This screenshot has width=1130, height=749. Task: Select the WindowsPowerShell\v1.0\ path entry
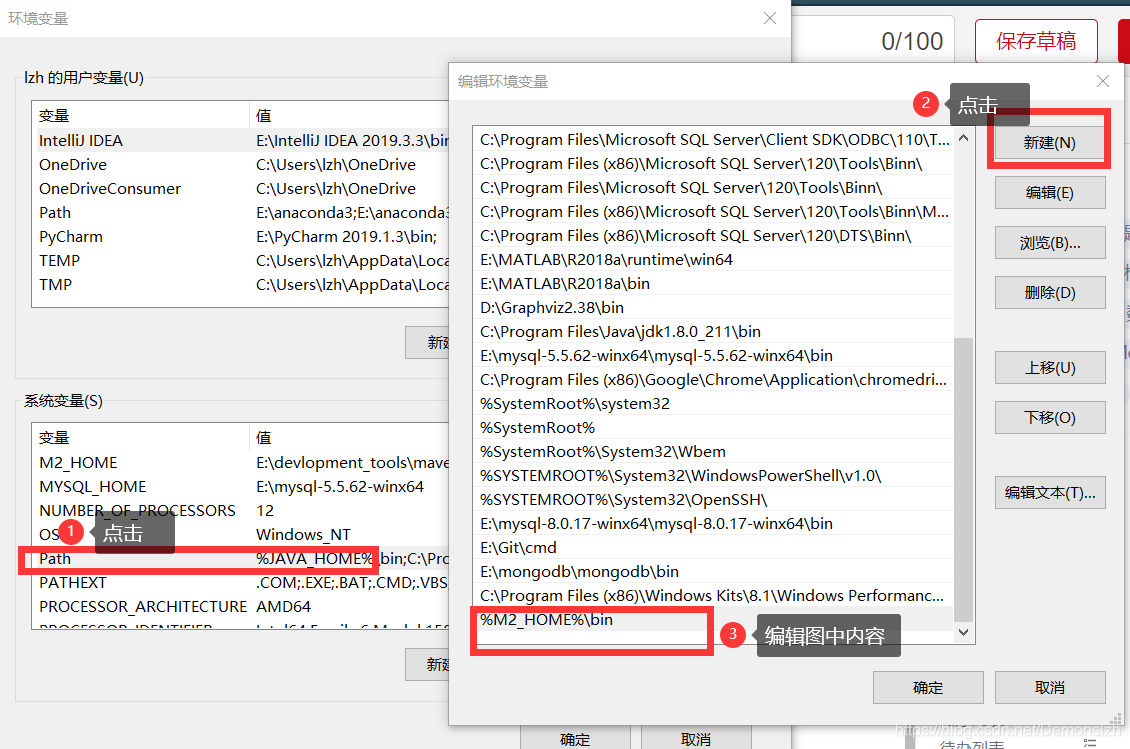(x=713, y=475)
